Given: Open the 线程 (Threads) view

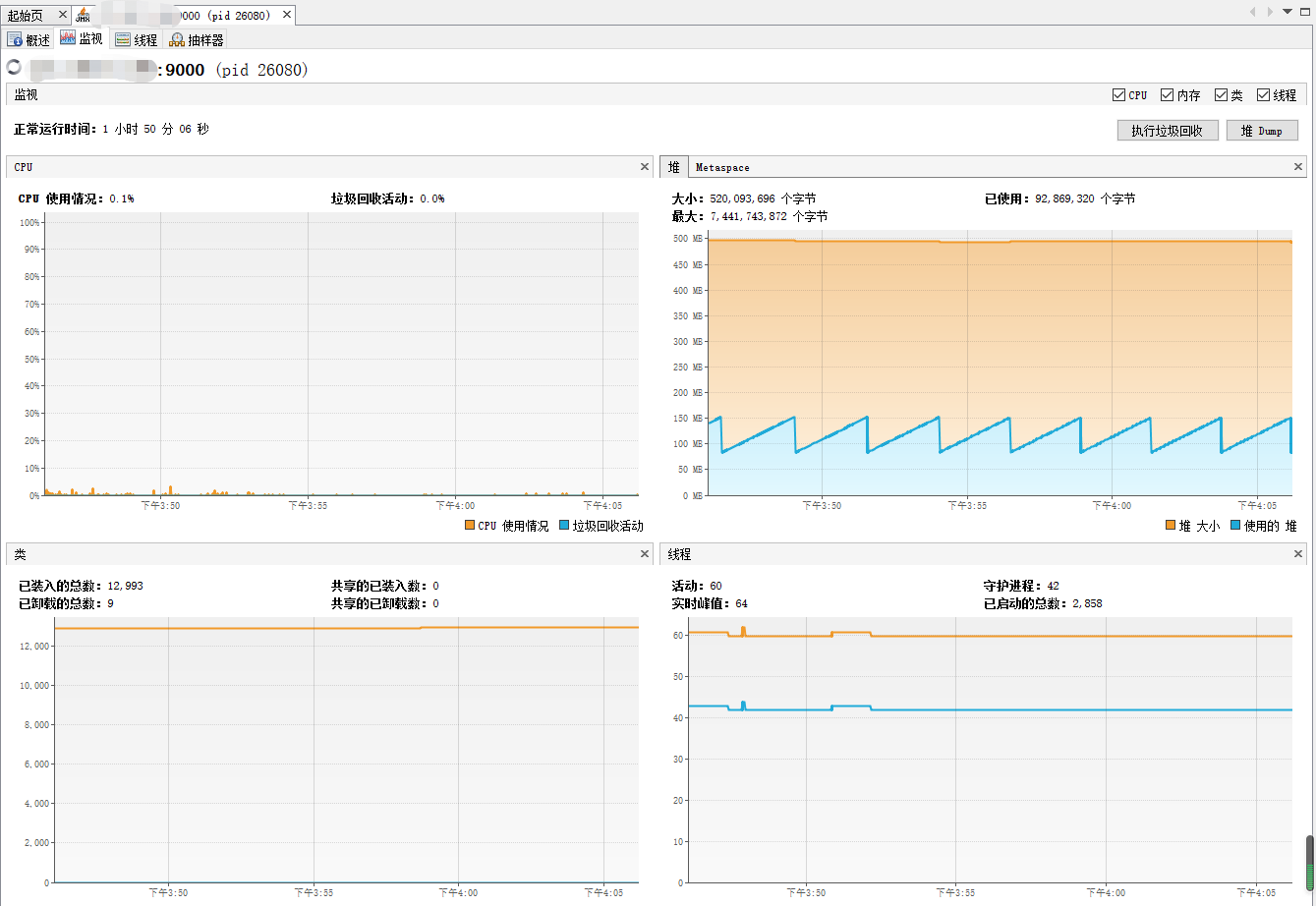Looking at the screenshot, I should click(x=136, y=39).
